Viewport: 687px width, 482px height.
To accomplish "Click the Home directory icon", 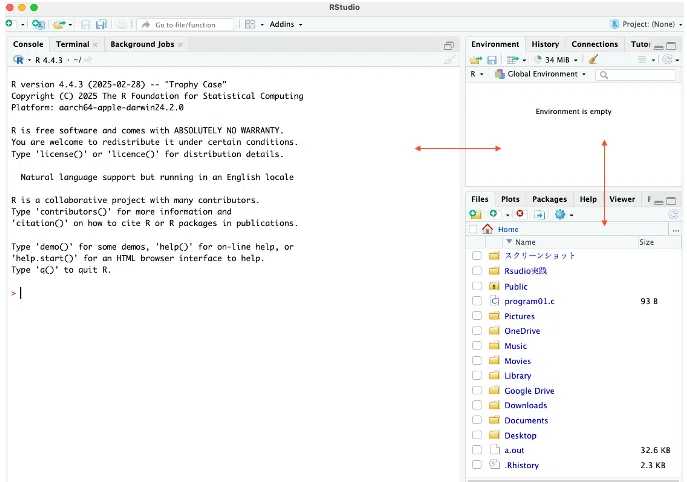I will coord(487,229).
